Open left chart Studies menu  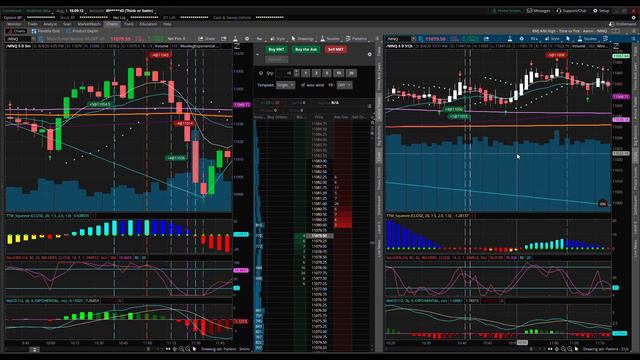click(x=330, y=39)
